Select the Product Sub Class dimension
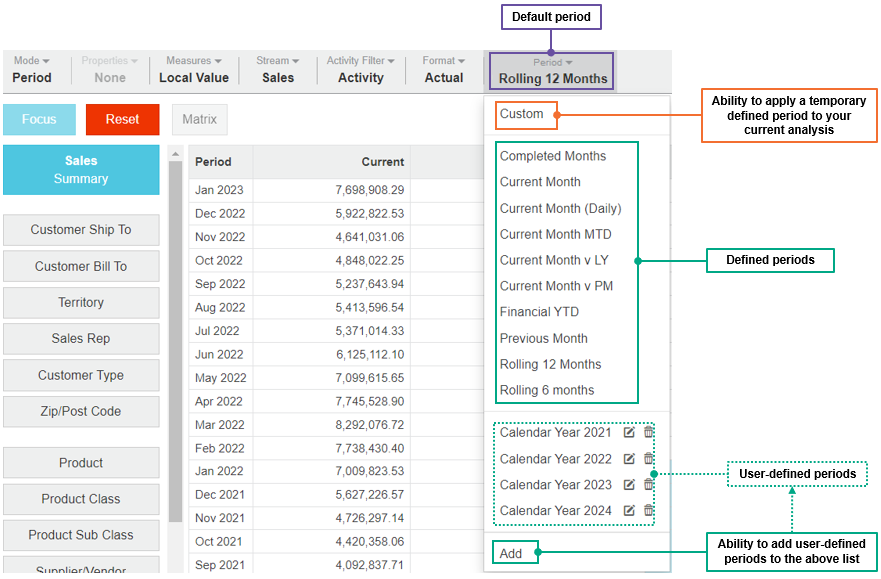This screenshot has height=579, width=881. 81,535
